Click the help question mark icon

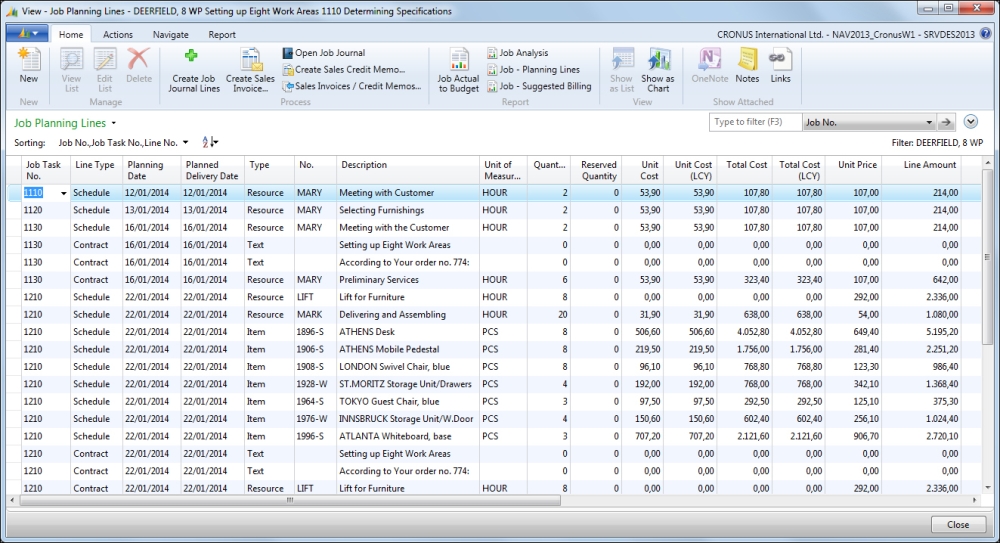point(985,34)
